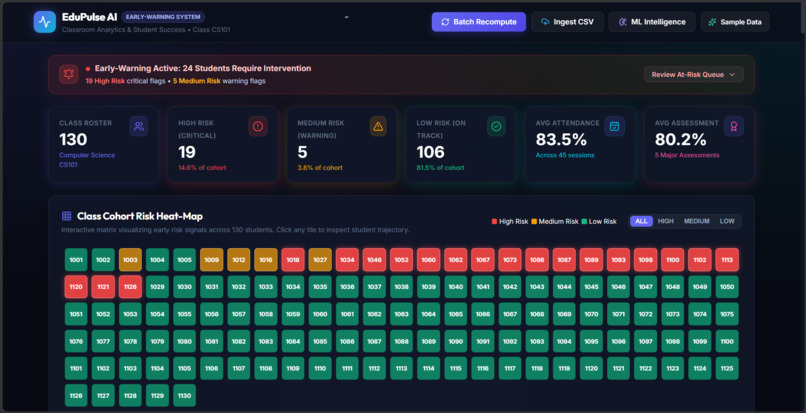The image size is (806, 413).
Task: Inspect green student tile 1029
Action: click(x=157, y=287)
